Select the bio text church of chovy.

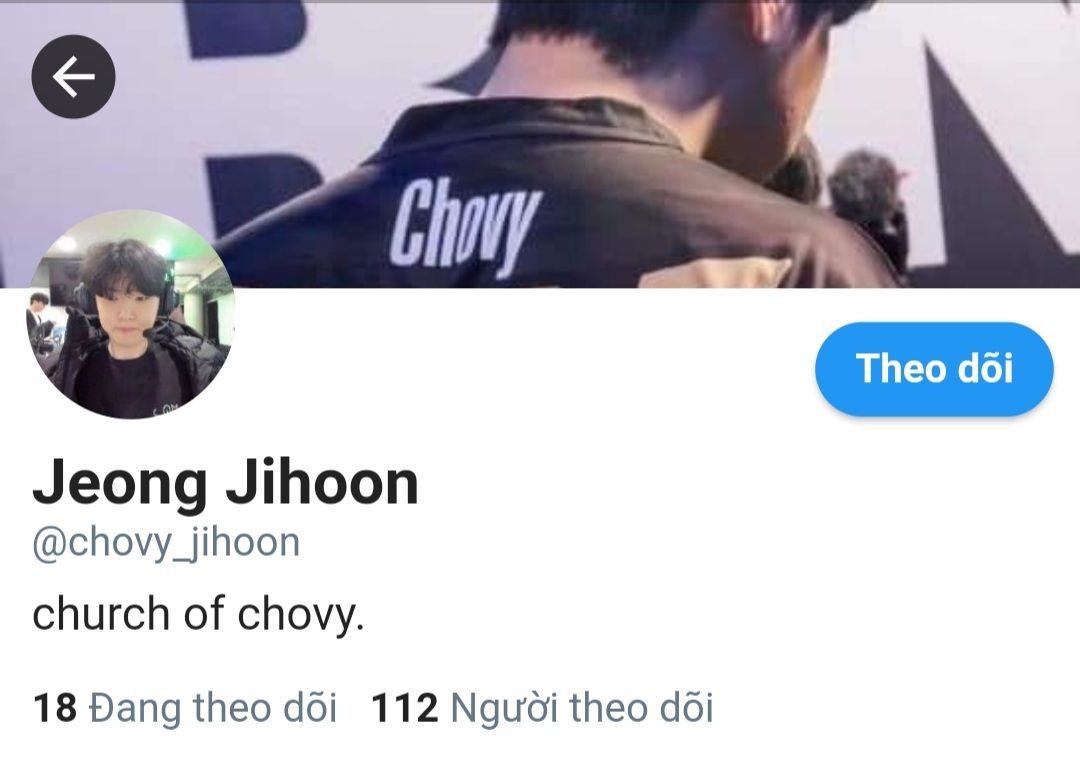click(x=198, y=614)
